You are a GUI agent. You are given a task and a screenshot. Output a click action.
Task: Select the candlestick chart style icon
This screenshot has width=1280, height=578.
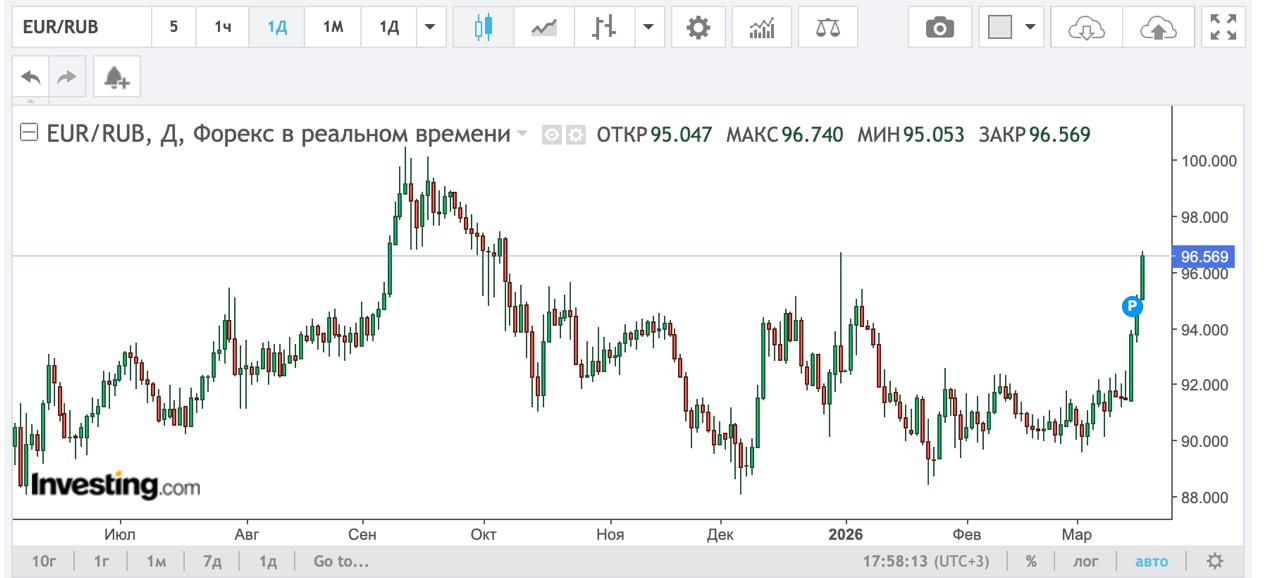[x=483, y=27]
